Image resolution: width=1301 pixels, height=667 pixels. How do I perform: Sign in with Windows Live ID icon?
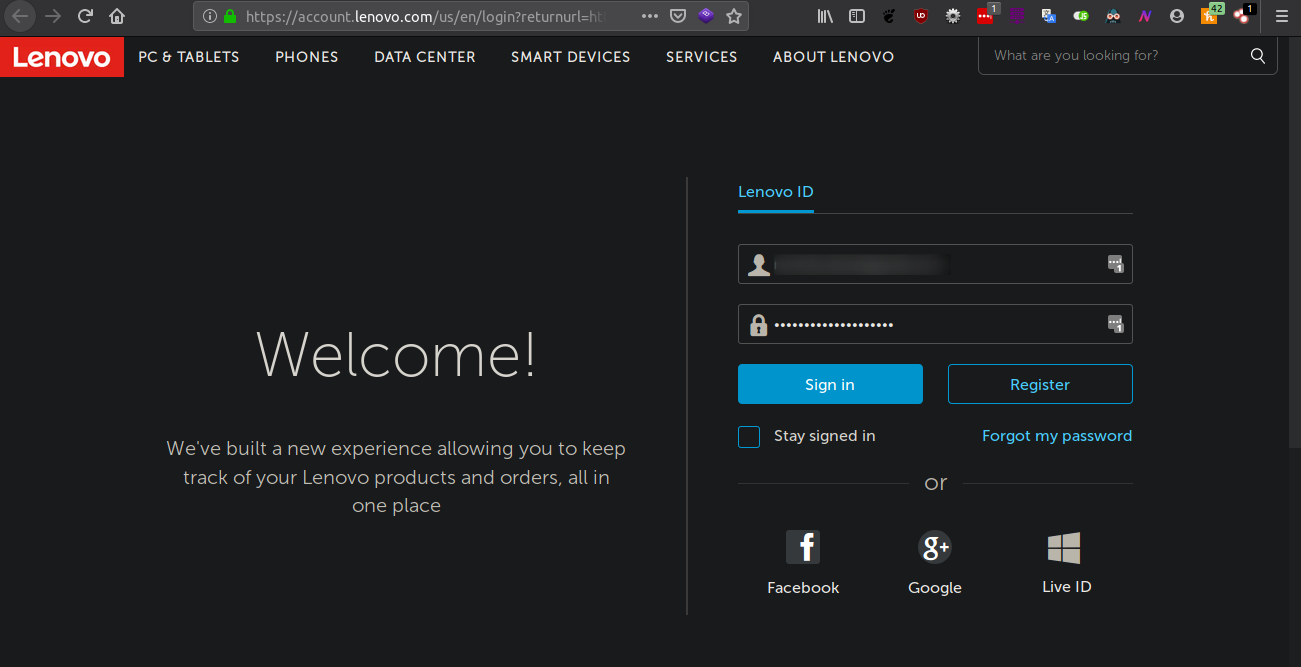pyautogui.click(x=1064, y=548)
